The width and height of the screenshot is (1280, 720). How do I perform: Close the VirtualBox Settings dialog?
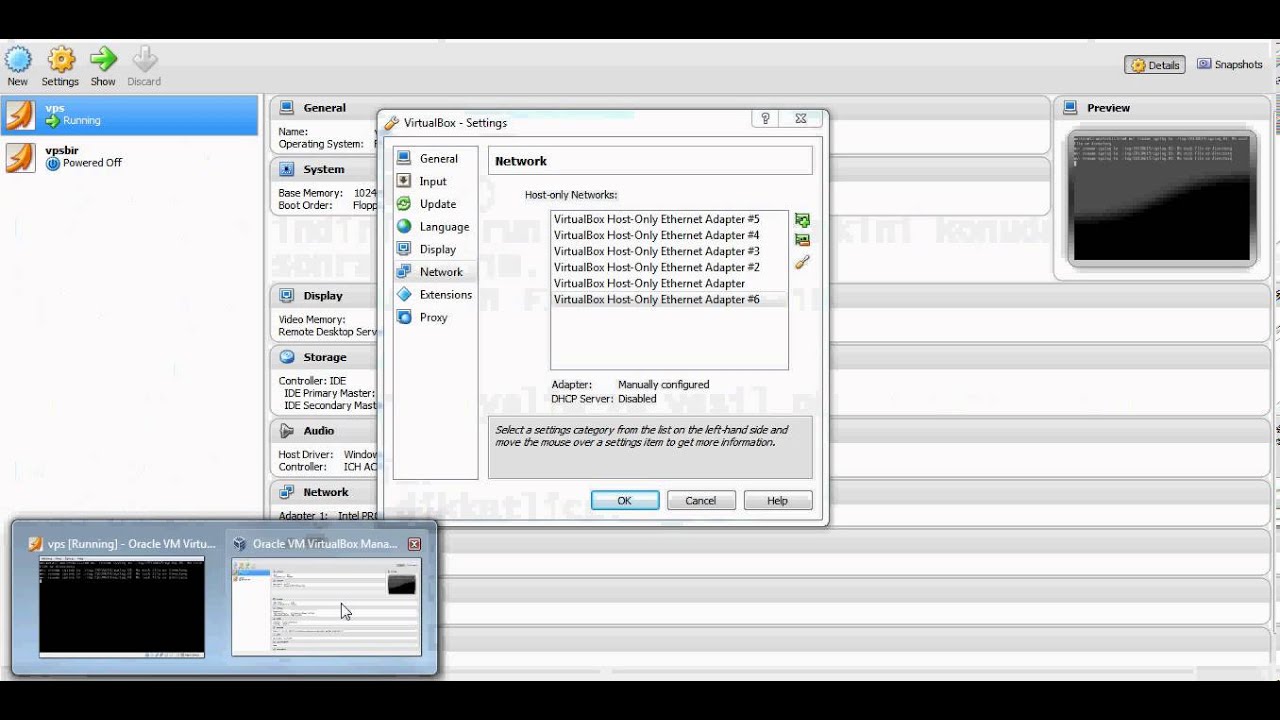[800, 119]
